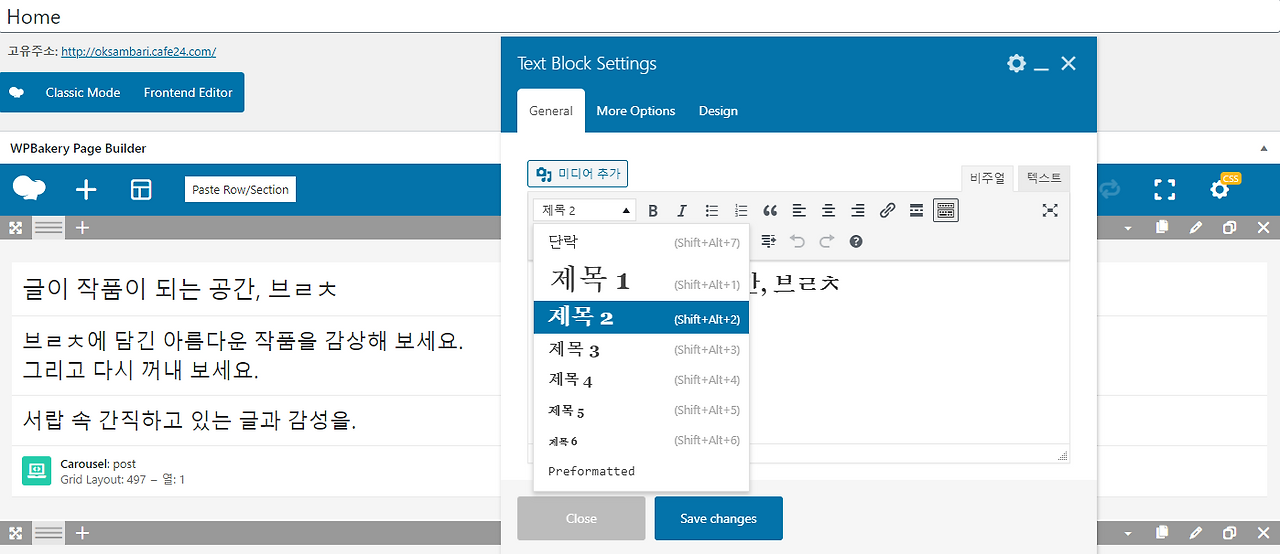Insert Read More tag

click(x=916, y=210)
